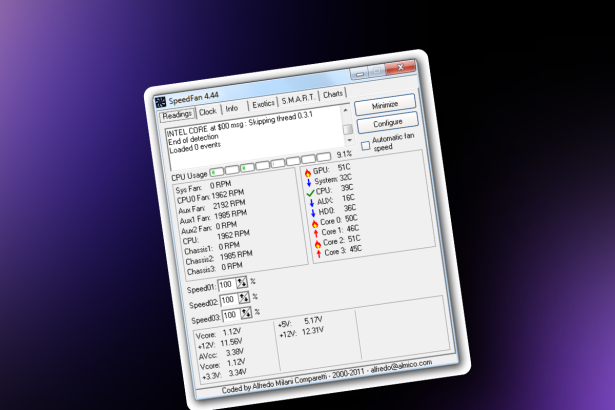Click the '+5V: 5.17V' voltage reading

[x=300, y=323]
